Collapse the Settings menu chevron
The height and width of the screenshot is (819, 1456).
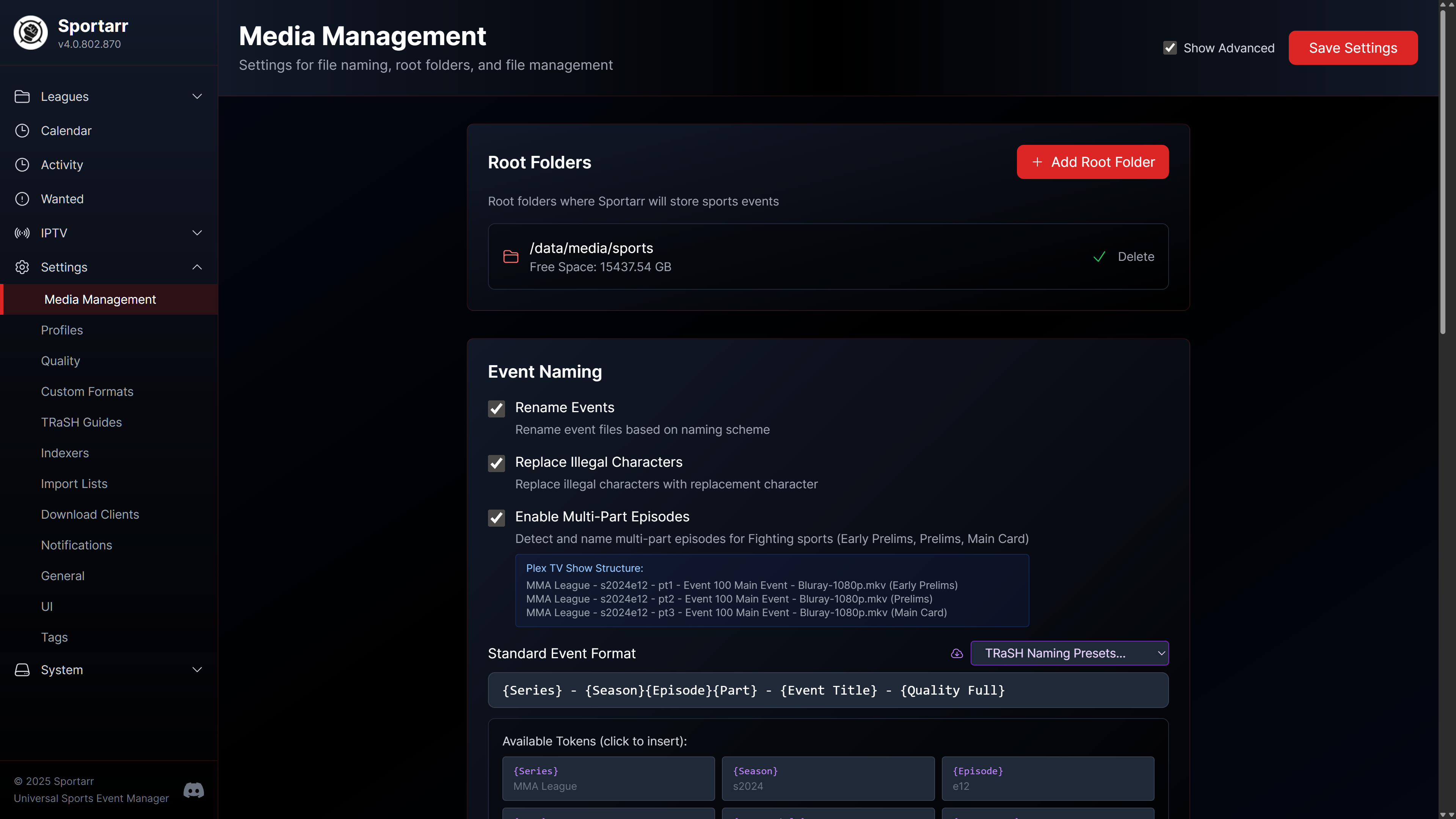coord(197,267)
